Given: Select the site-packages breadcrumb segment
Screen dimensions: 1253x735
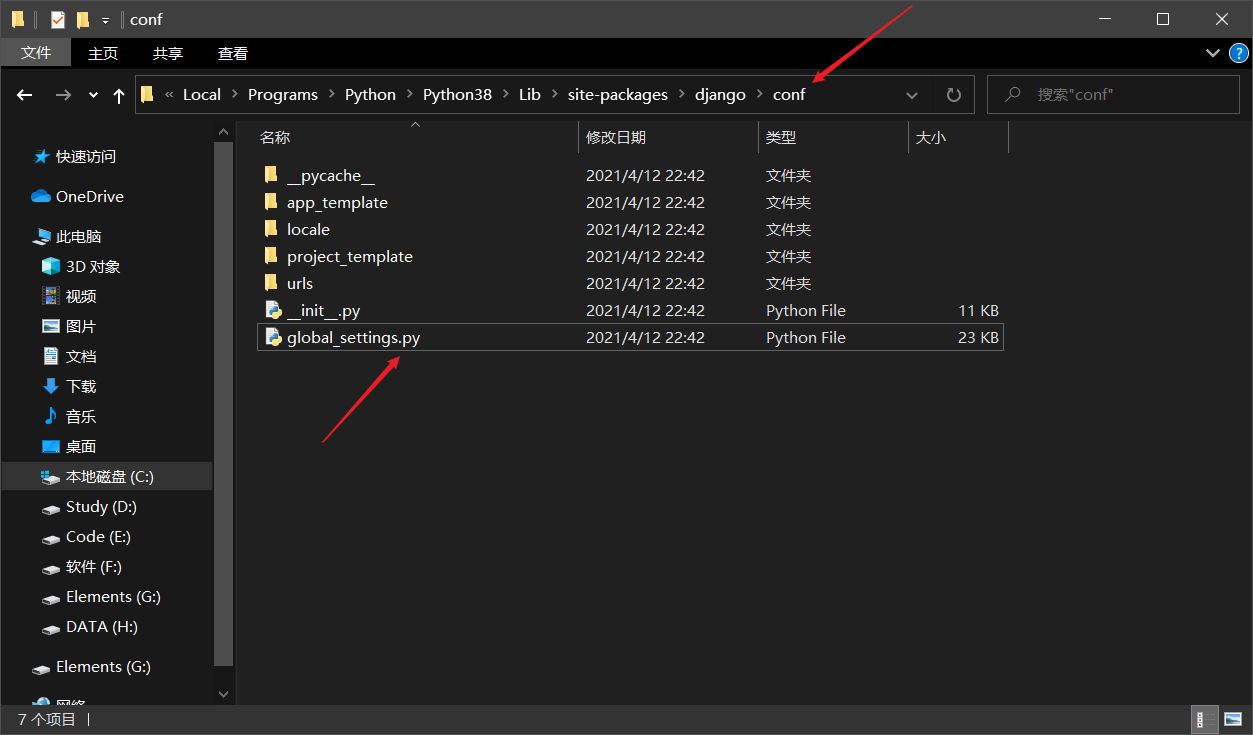Looking at the screenshot, I should click(x=618, y=95).
